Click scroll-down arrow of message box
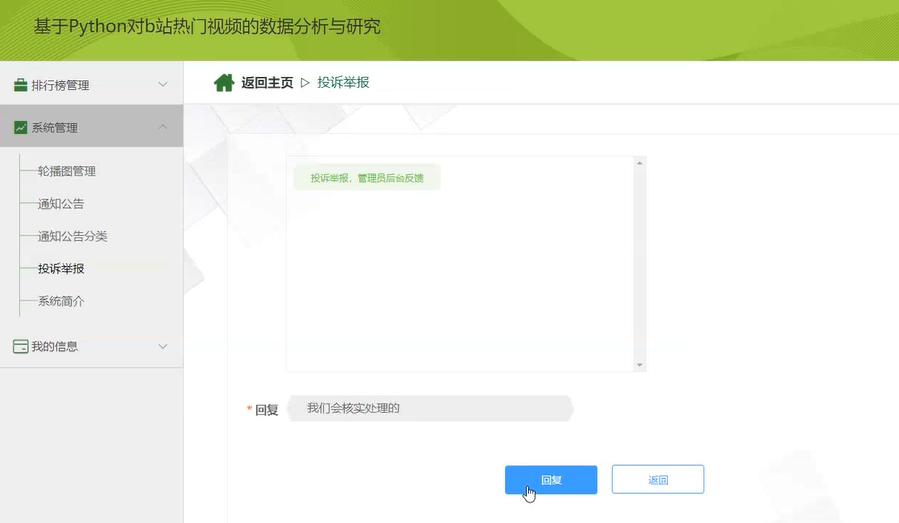The image size is (899, 523). pyautogui.click(x=639, y=365)
